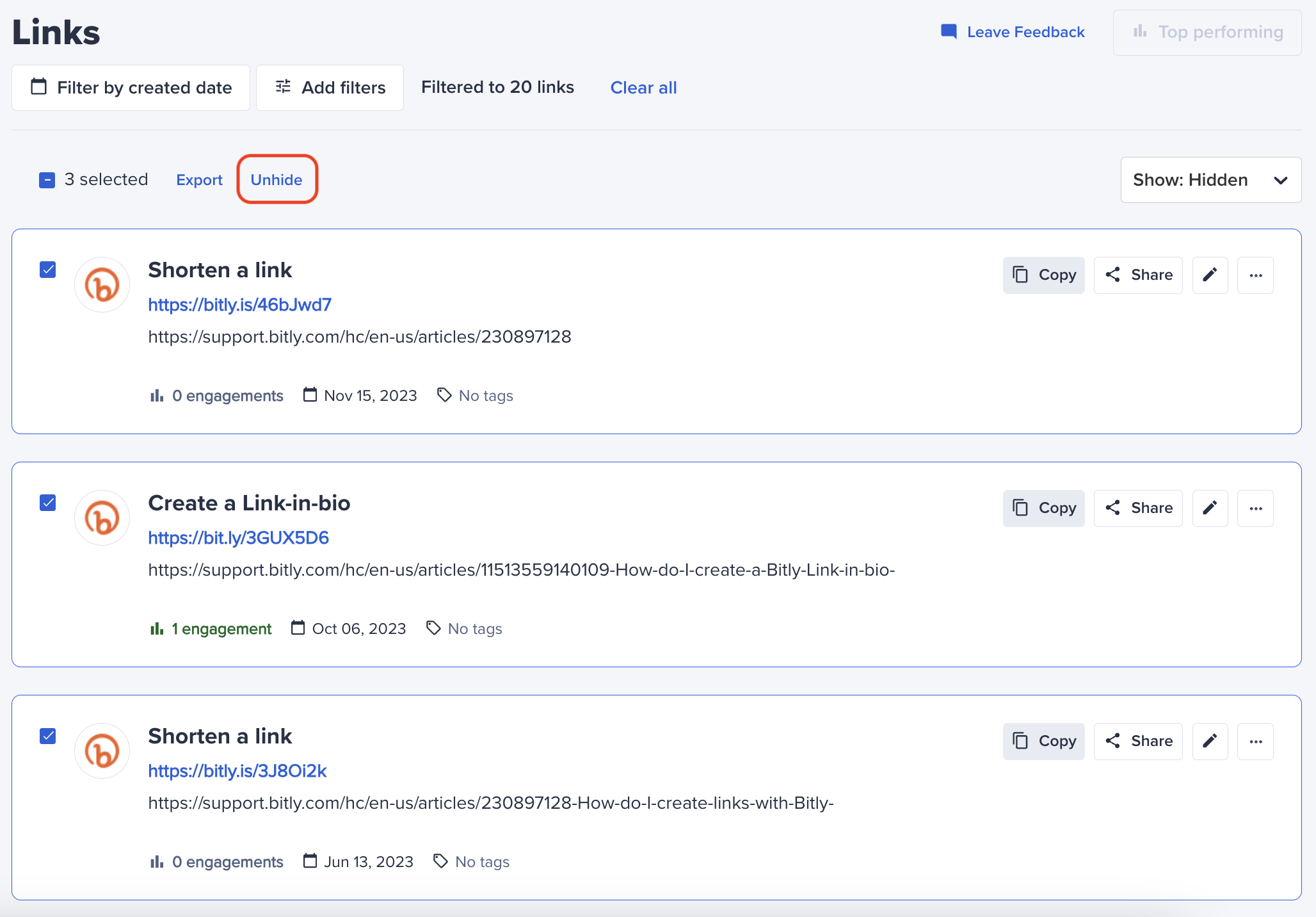Click the Filtered to 20 links text
The width and height of the screenshot is (1316, 917).
(497, 87)
